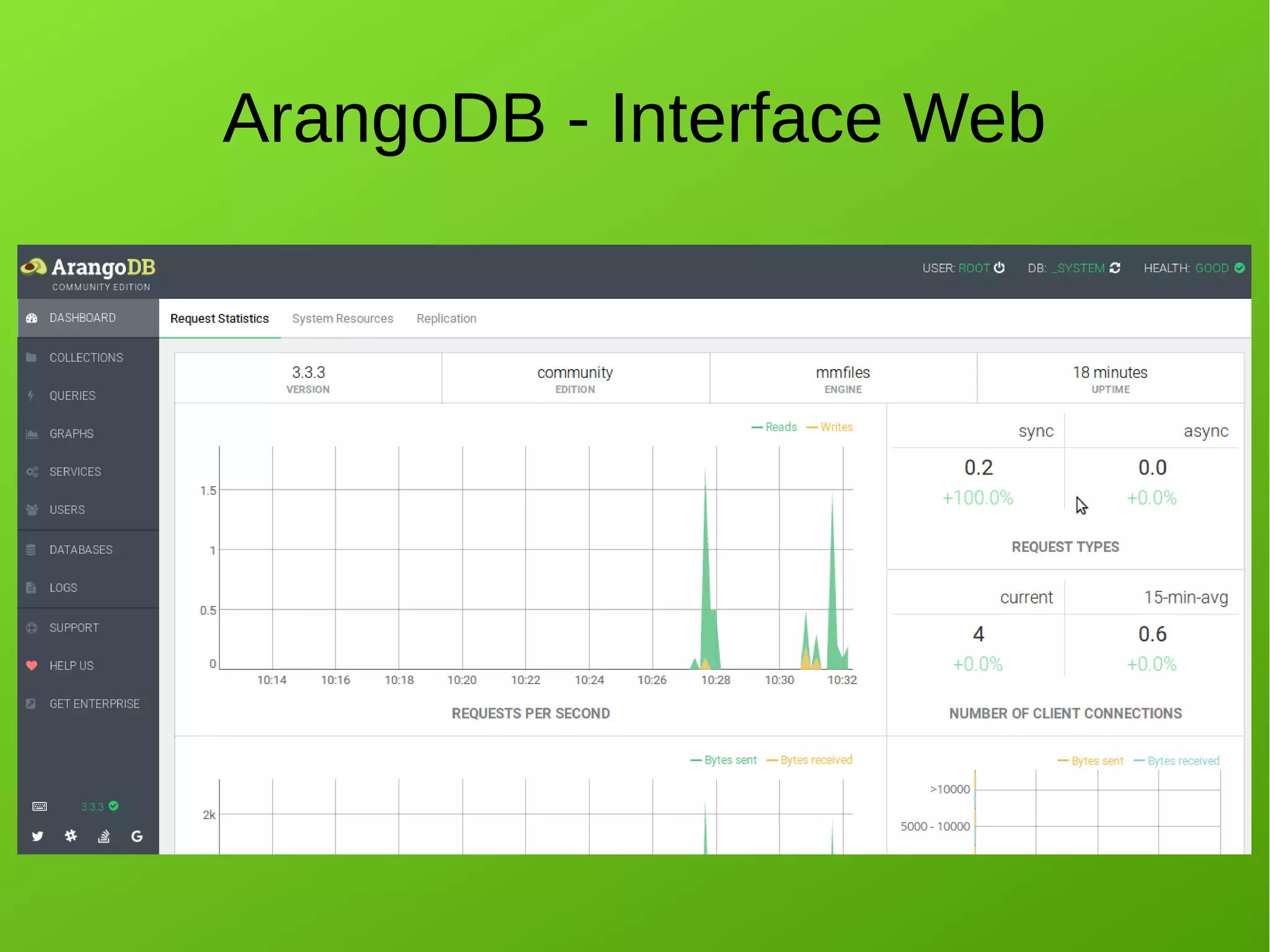Click the Services gears icon
1270x952 pixels.
point(32,472)
